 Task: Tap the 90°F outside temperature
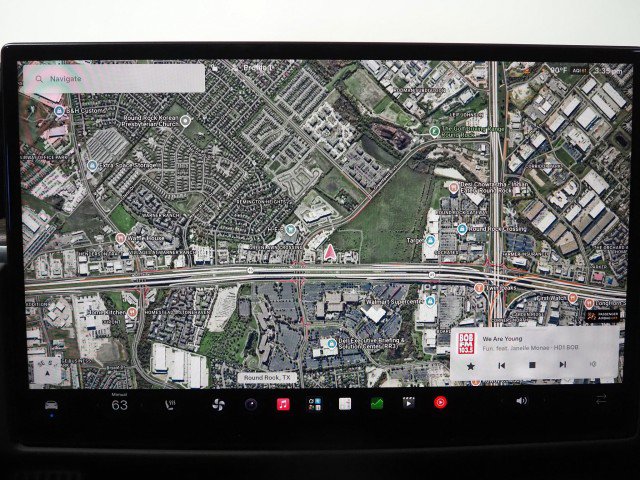[558, 70]
